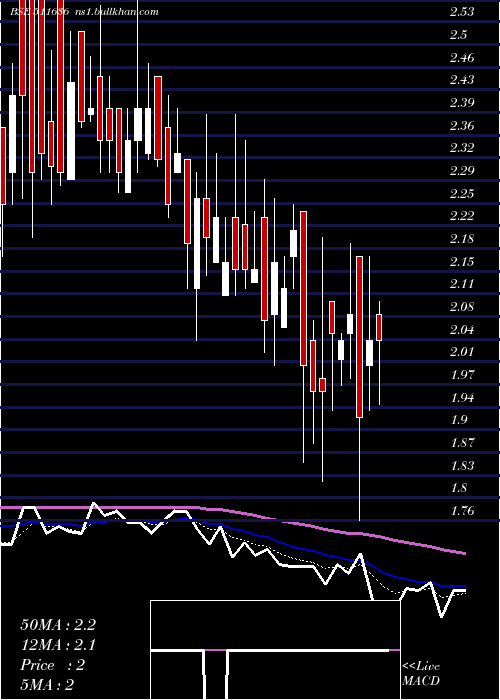Click the 2.46 price level label
This screenshot has width=500, height=700.
(462, 58)
